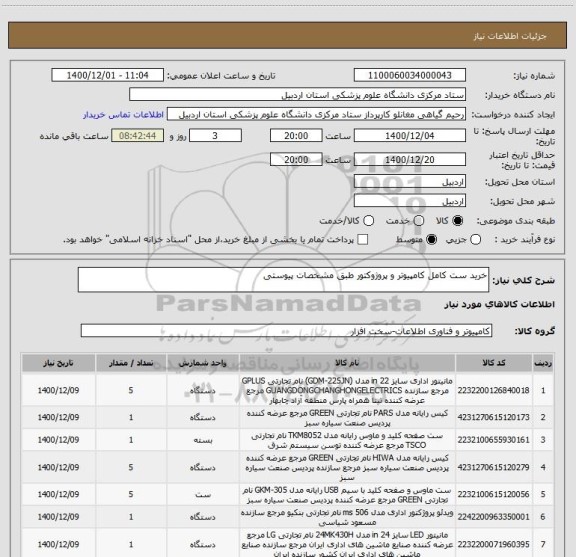Click the request creator name field
576x557 pixels.
pos(316,115)
